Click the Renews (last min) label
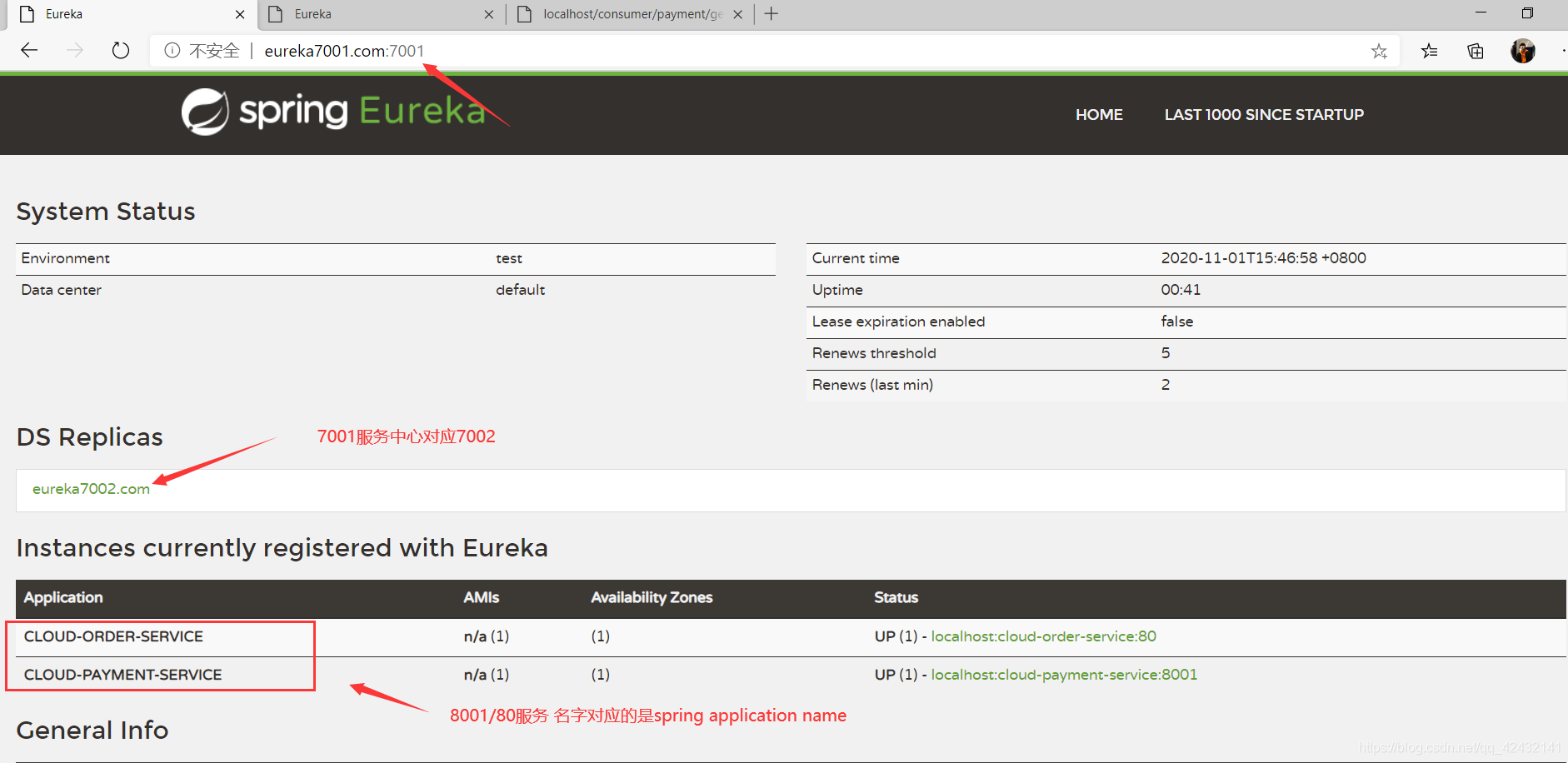The width and height of the screenshot is (1568, 763). click(x=872, y=385)
